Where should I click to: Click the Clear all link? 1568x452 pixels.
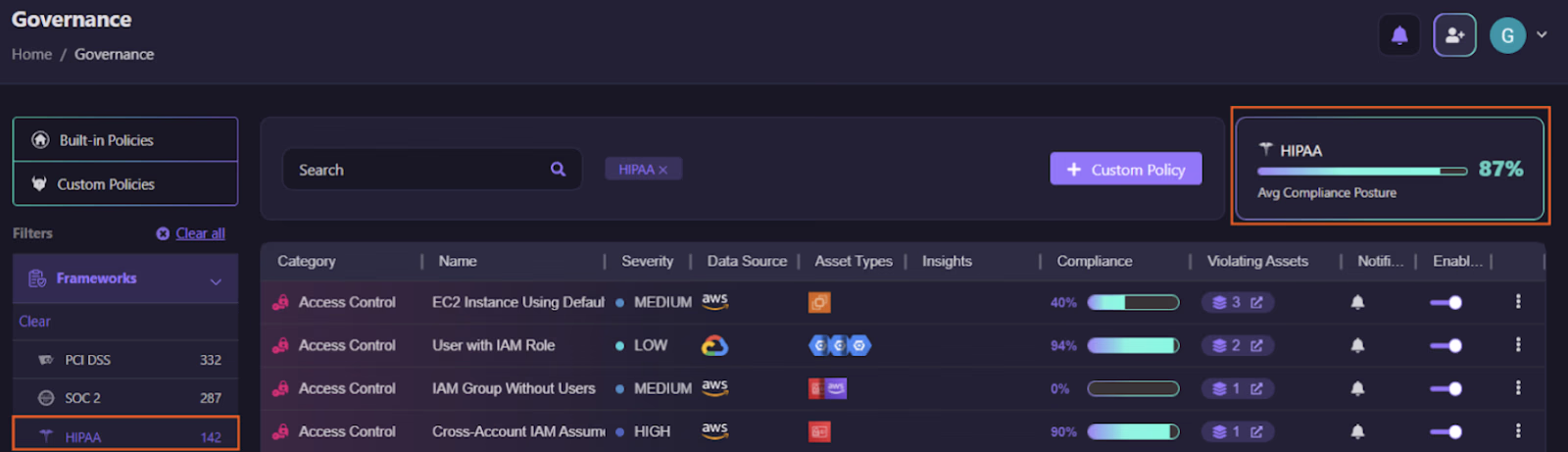point(200,233)
